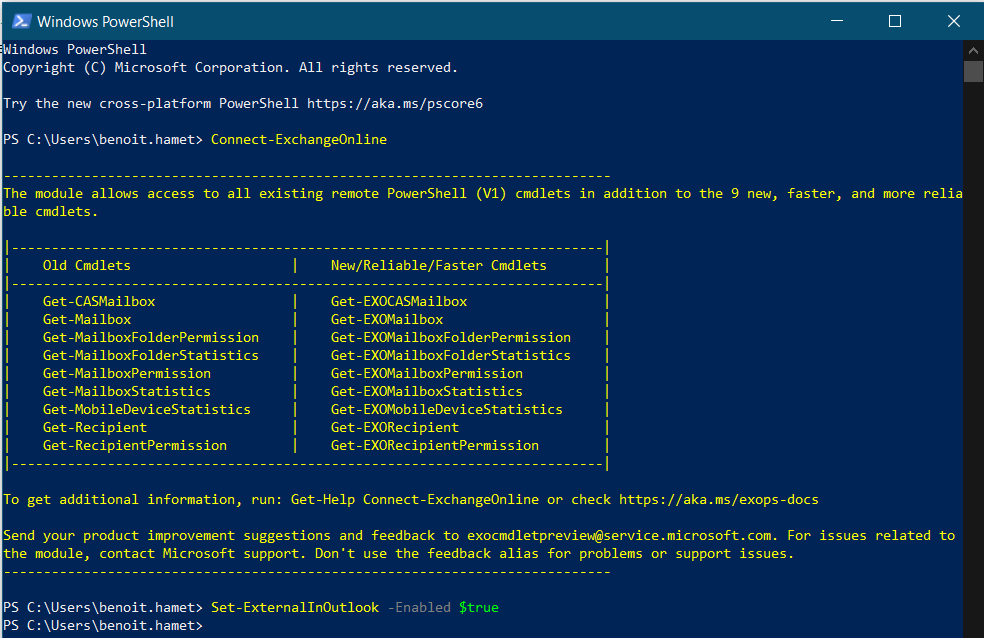The width and height of the screenshot is (984, 638).
Task: Select Get-CASMailbox in the old cmdlets column
Action: point(99,302)
